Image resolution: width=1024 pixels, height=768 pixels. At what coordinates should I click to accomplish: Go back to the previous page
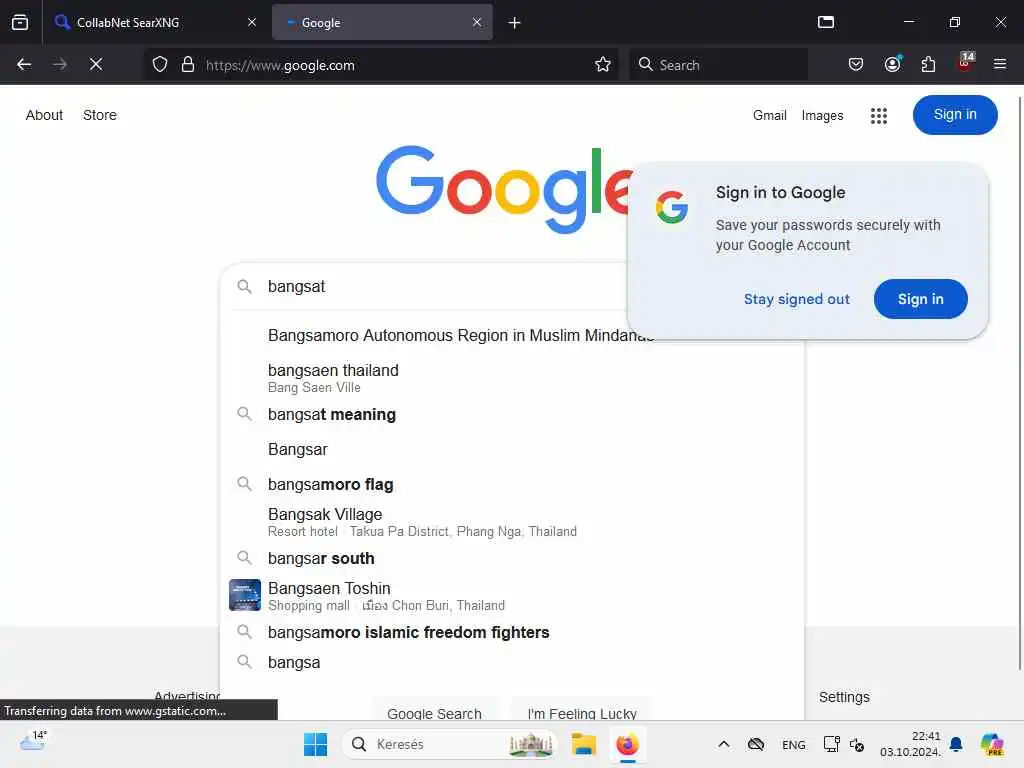point(24,64)
